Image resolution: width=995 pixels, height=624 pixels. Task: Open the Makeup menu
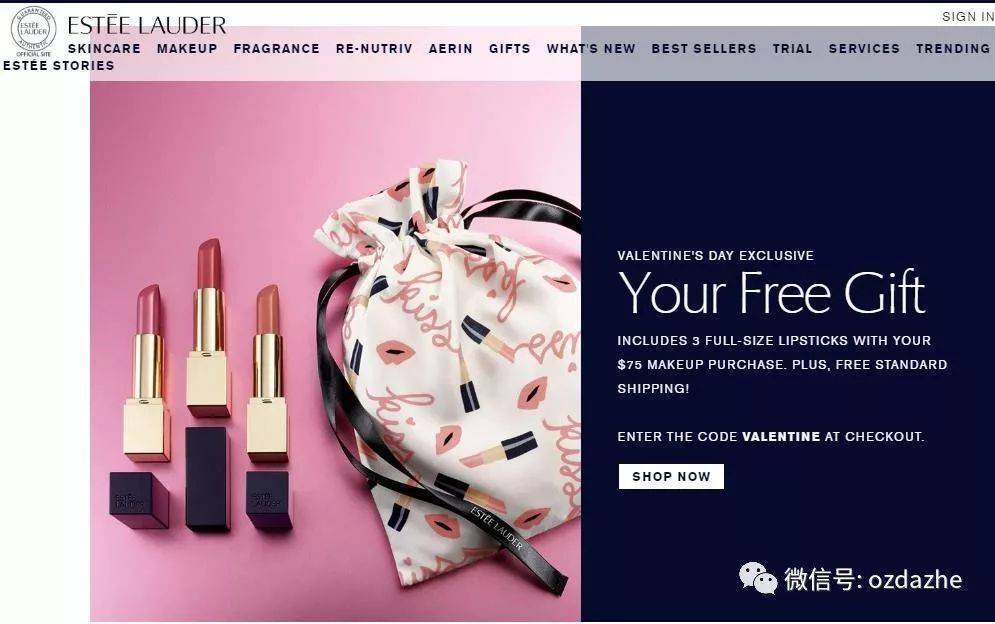pyautogui.click(x=187, y=48)
